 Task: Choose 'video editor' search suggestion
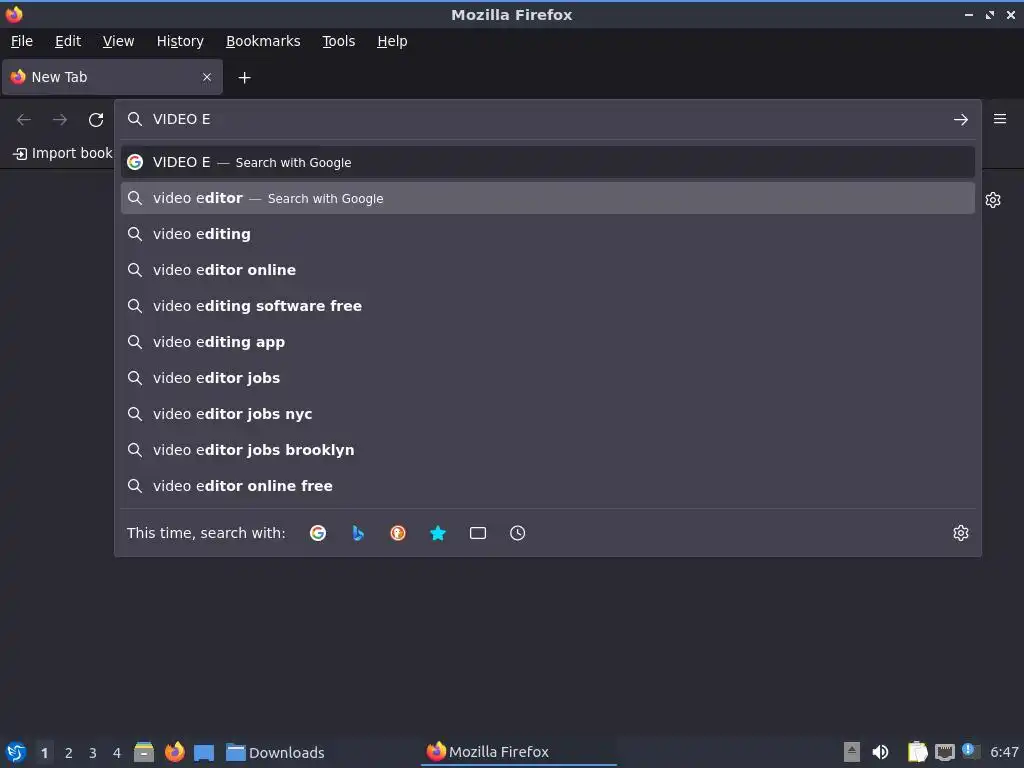coord(548,198)
